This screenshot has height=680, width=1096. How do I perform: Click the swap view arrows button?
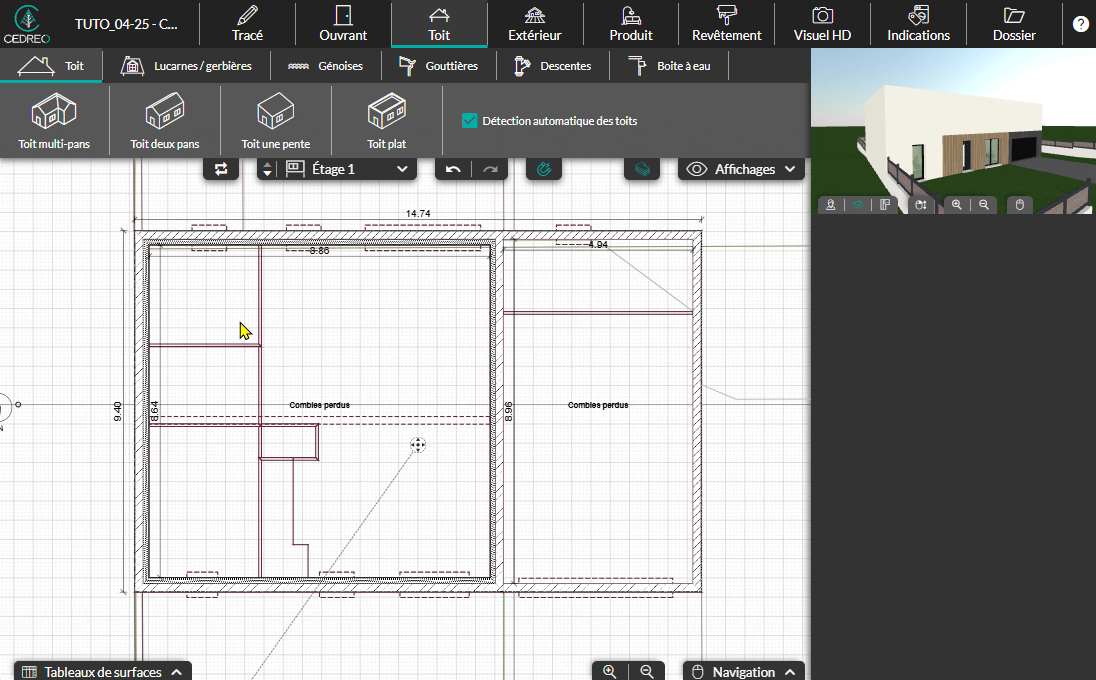tap(221, 169)
